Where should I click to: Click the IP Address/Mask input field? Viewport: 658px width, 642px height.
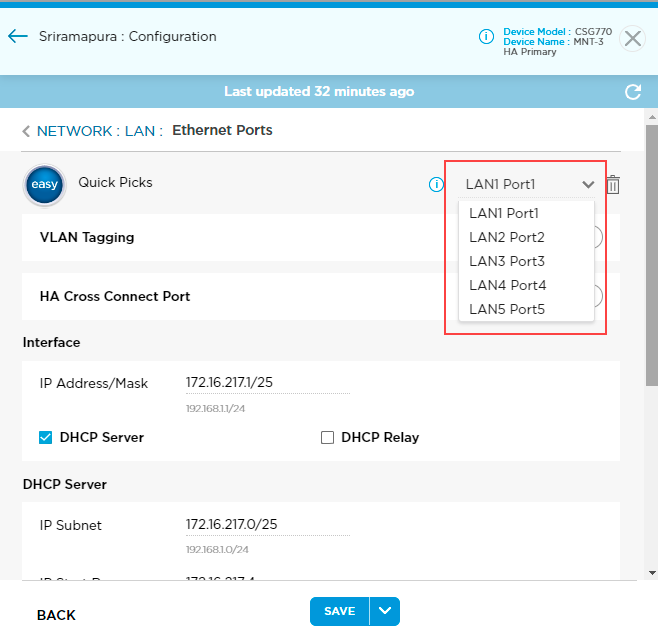(x=267, y=383)
